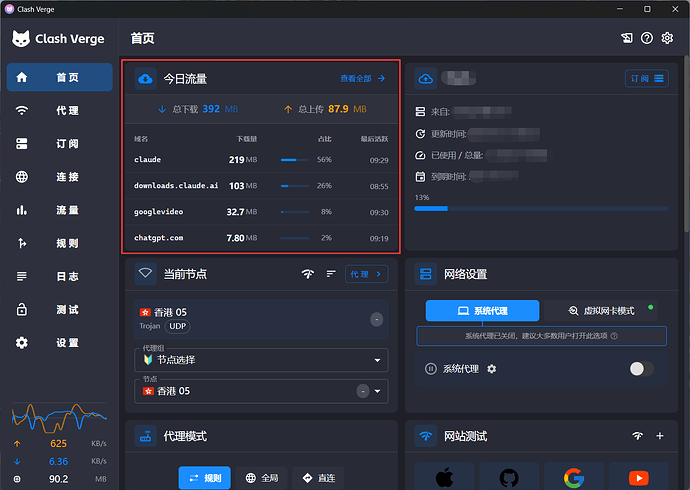The width and height of the screenshot is (690, 490).
Task: Select the 直连 proxy mode
Action: click(319, 478)
